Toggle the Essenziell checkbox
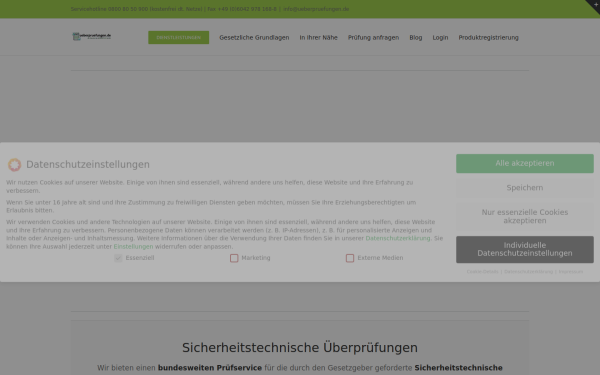Screen dimensions: 600x375 [x=118, y=258]
